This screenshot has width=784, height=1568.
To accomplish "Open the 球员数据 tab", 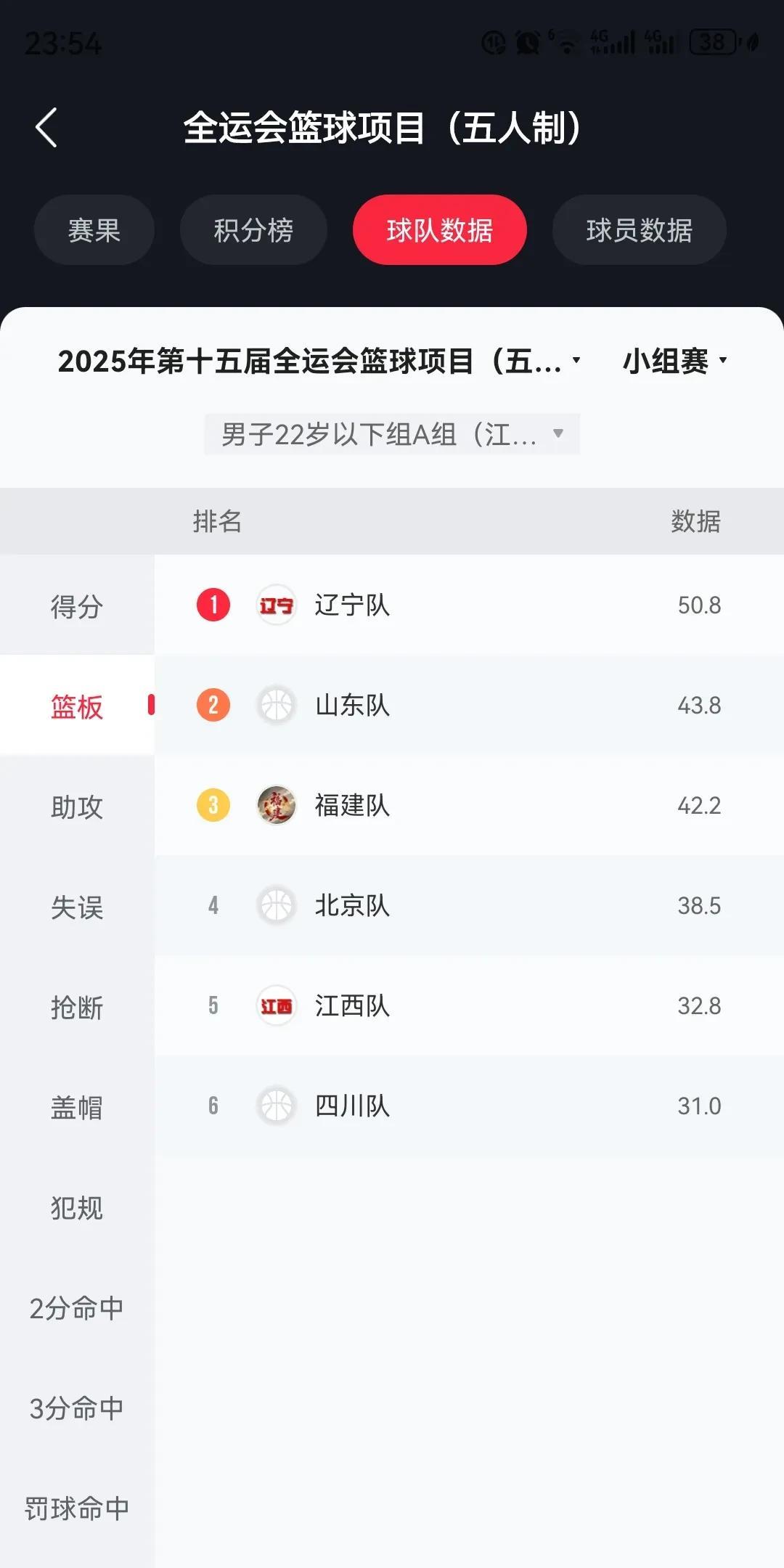I will (640, 230).
